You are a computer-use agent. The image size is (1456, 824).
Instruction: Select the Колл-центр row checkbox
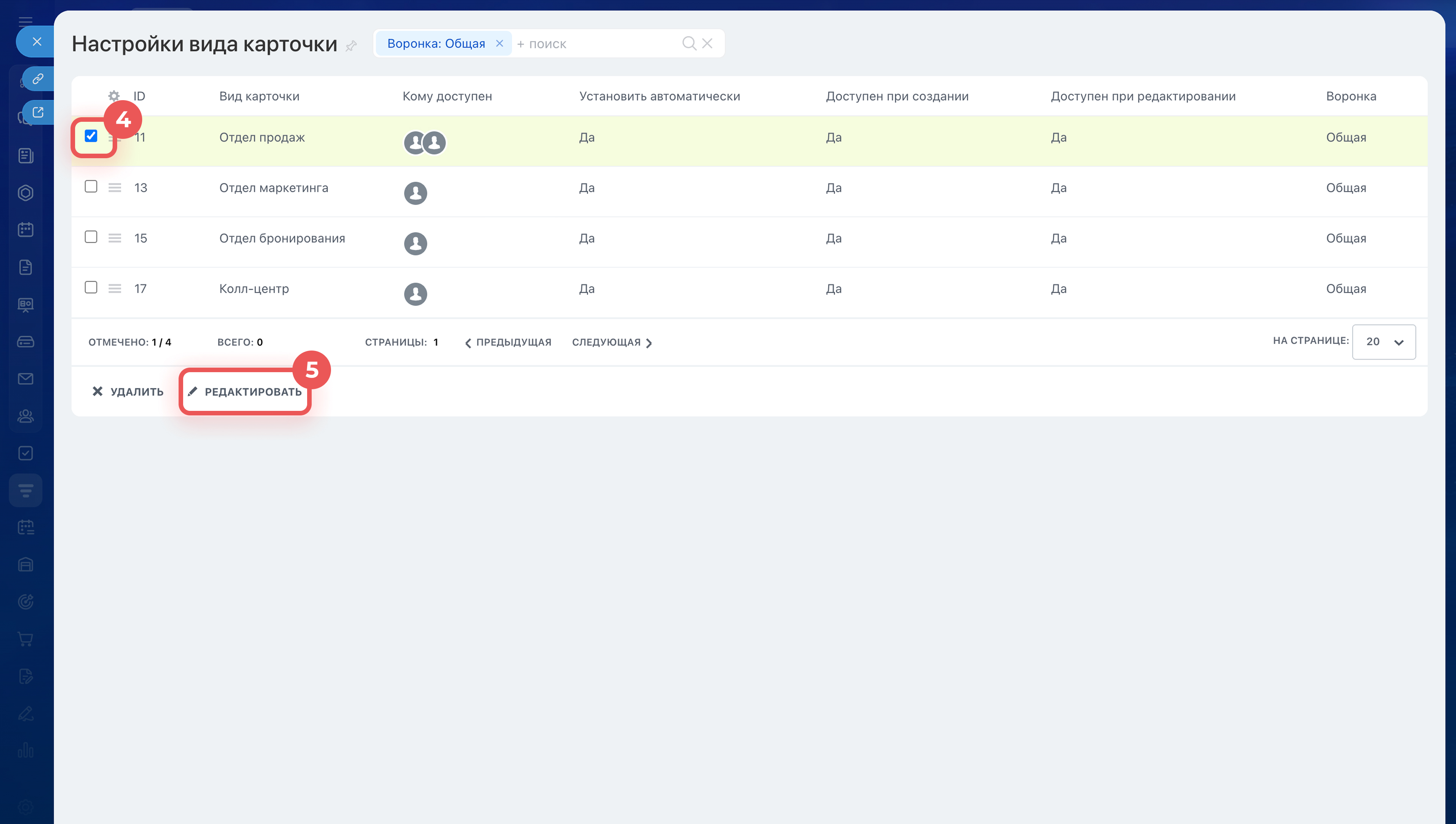[x=91, y=288]
